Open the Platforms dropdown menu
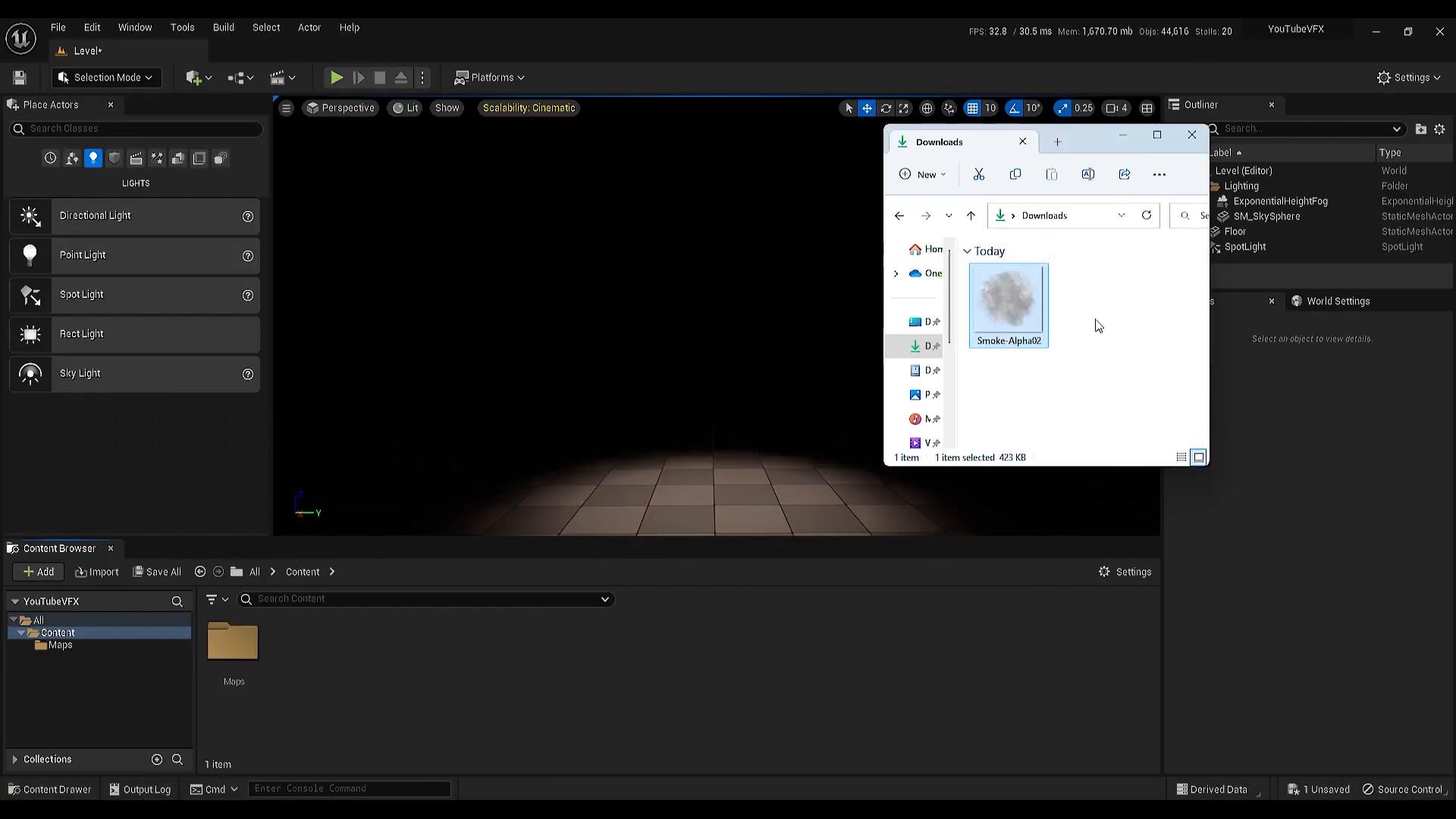1456x819 pixels. click(x=489, y=77)
